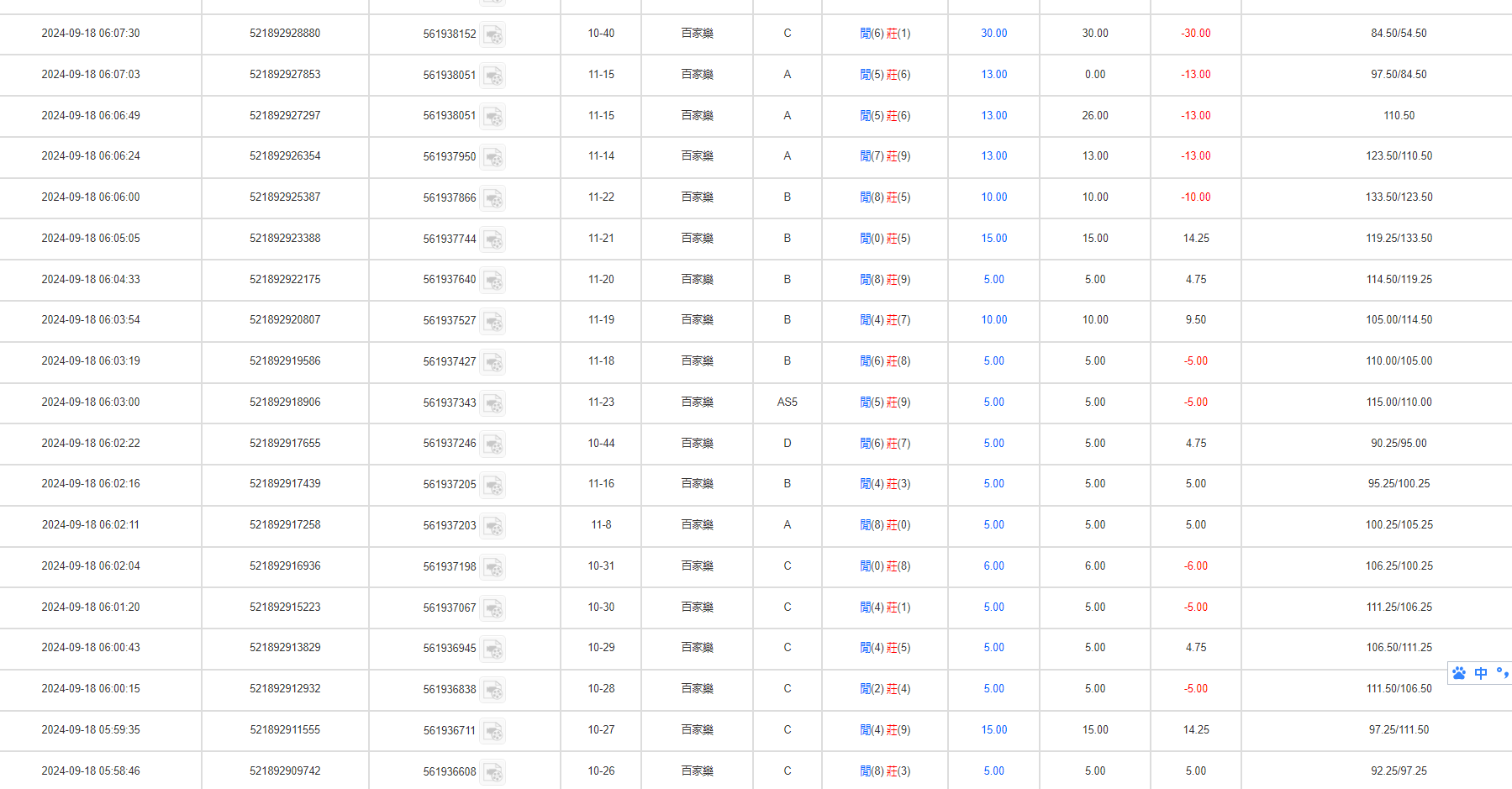Screen dimensions: 1512x789
Task: View video replay of game 561937246
Action: 493,444
